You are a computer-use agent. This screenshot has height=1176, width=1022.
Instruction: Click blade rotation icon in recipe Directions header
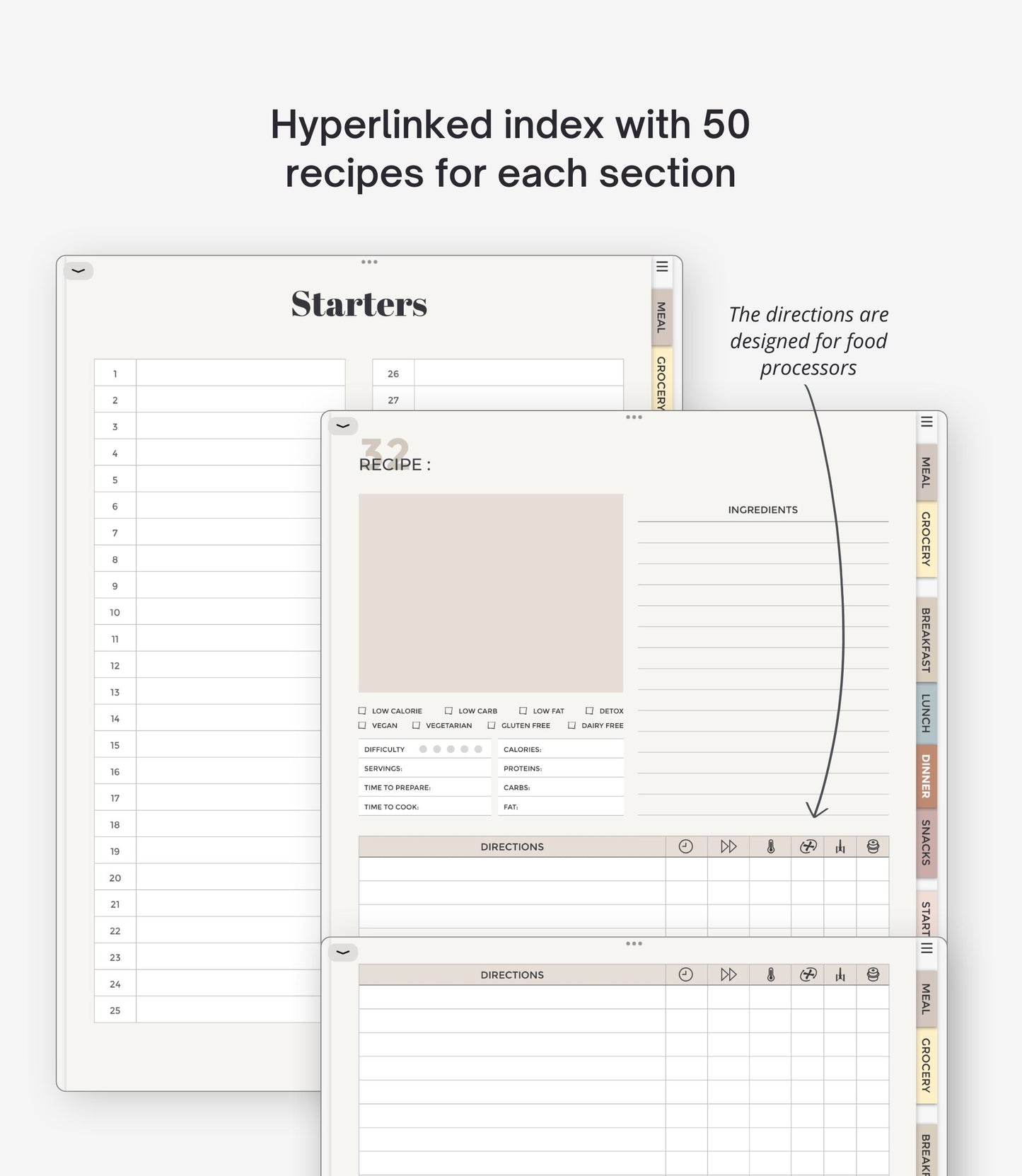point(808,846)
